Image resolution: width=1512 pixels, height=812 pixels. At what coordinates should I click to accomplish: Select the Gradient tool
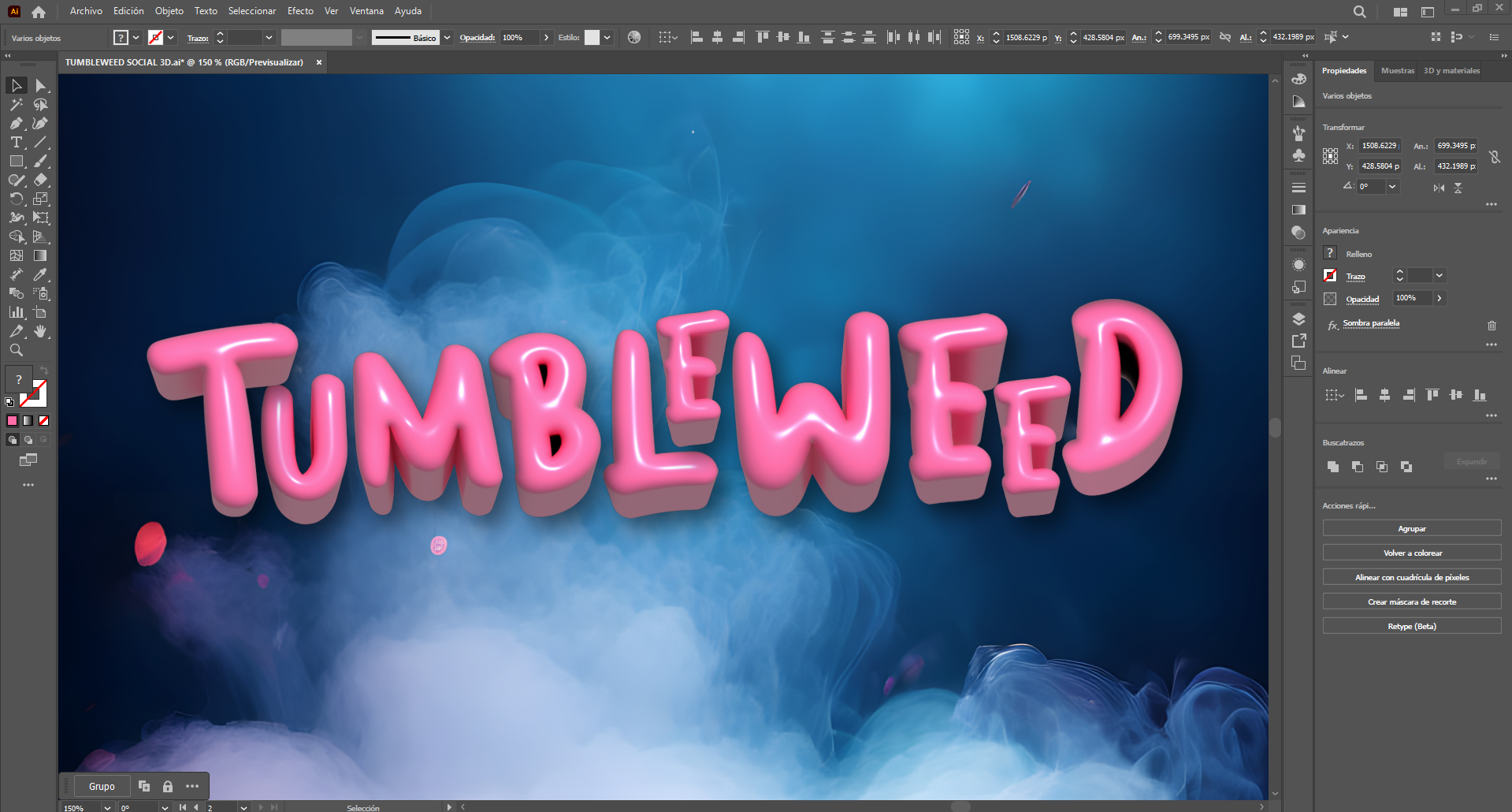[41, 255]
